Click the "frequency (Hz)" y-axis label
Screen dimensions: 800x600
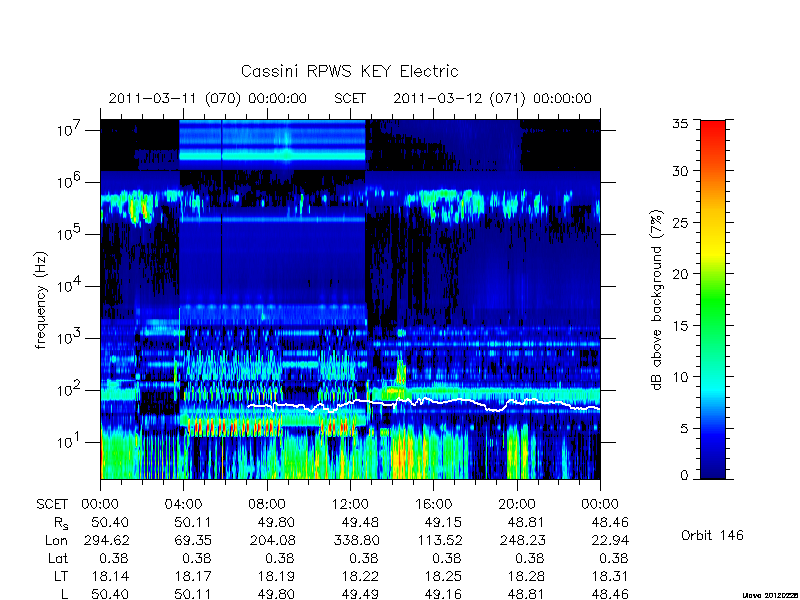(41, 300)
